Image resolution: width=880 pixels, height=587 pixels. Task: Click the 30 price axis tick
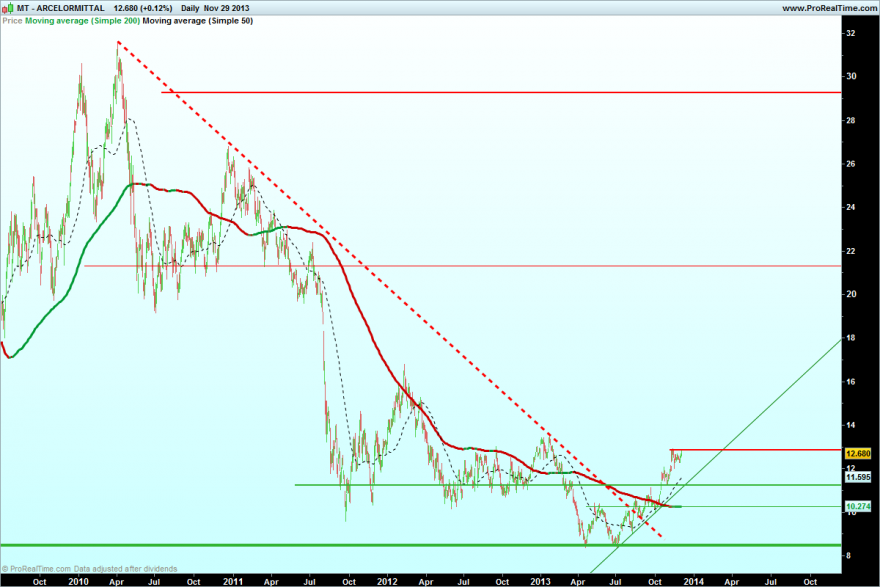(851, 76)
